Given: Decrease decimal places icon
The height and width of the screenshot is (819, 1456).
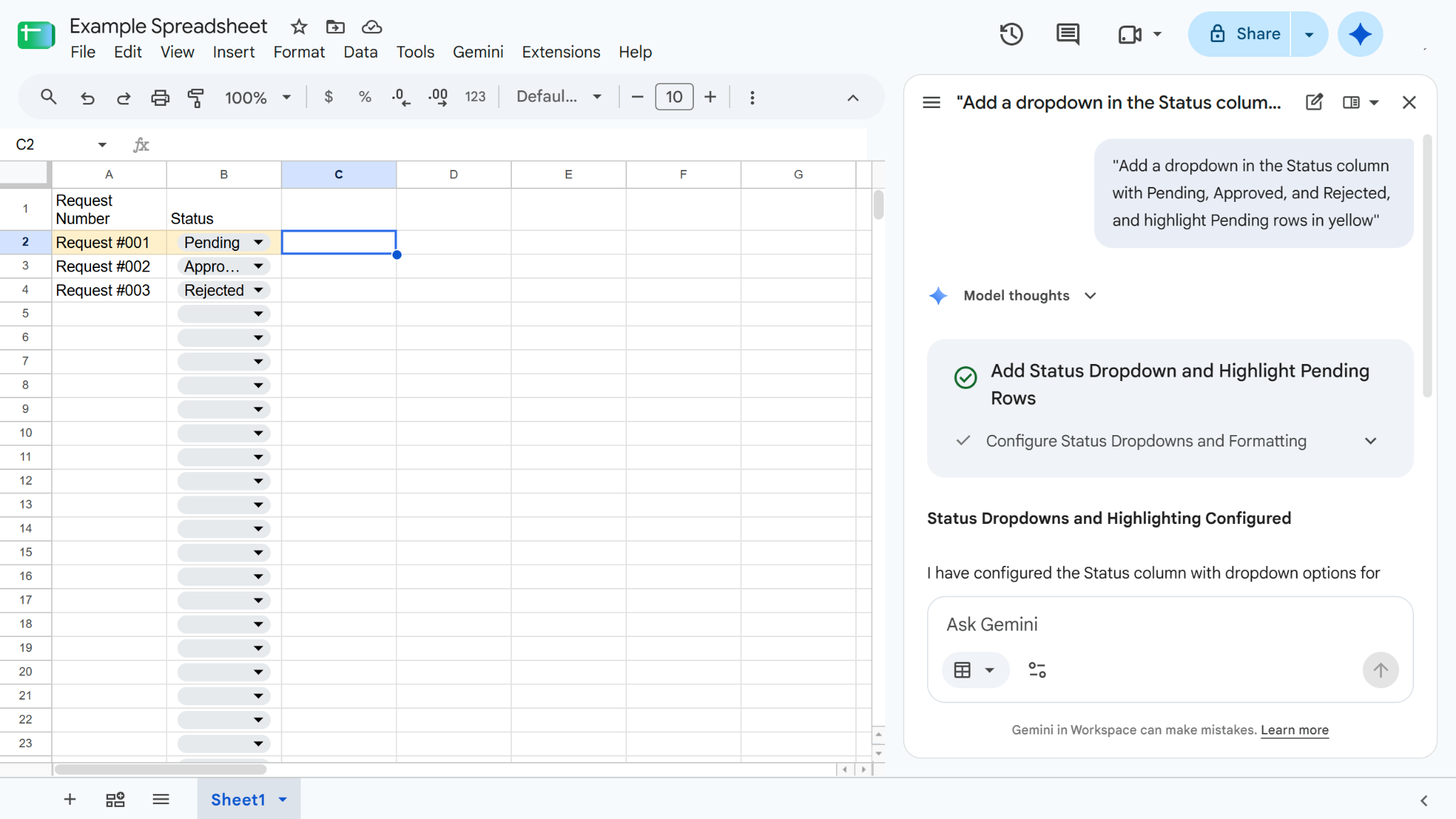Looking at the screenshot, I should [x=401, y=97].
